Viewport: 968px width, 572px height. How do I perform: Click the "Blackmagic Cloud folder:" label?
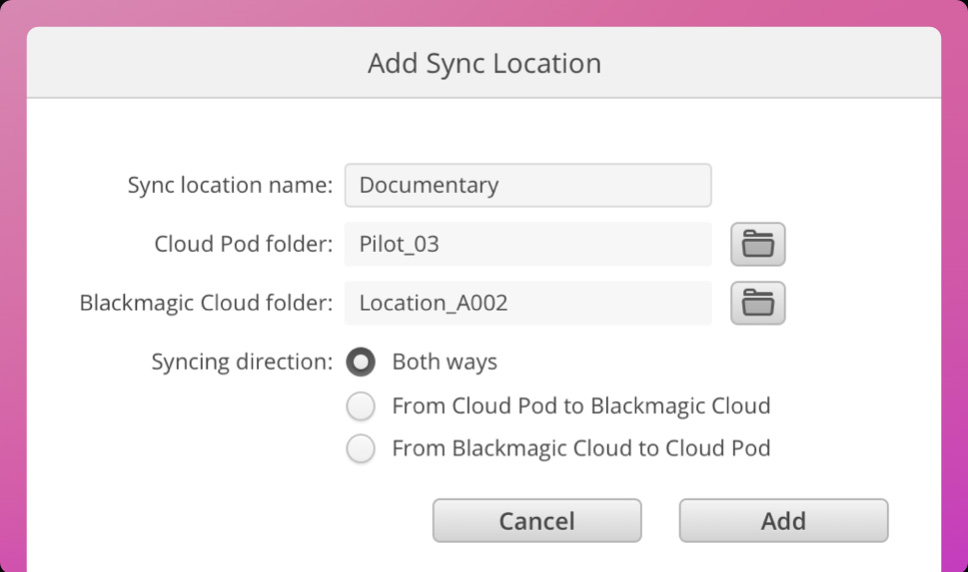(206, 303)
